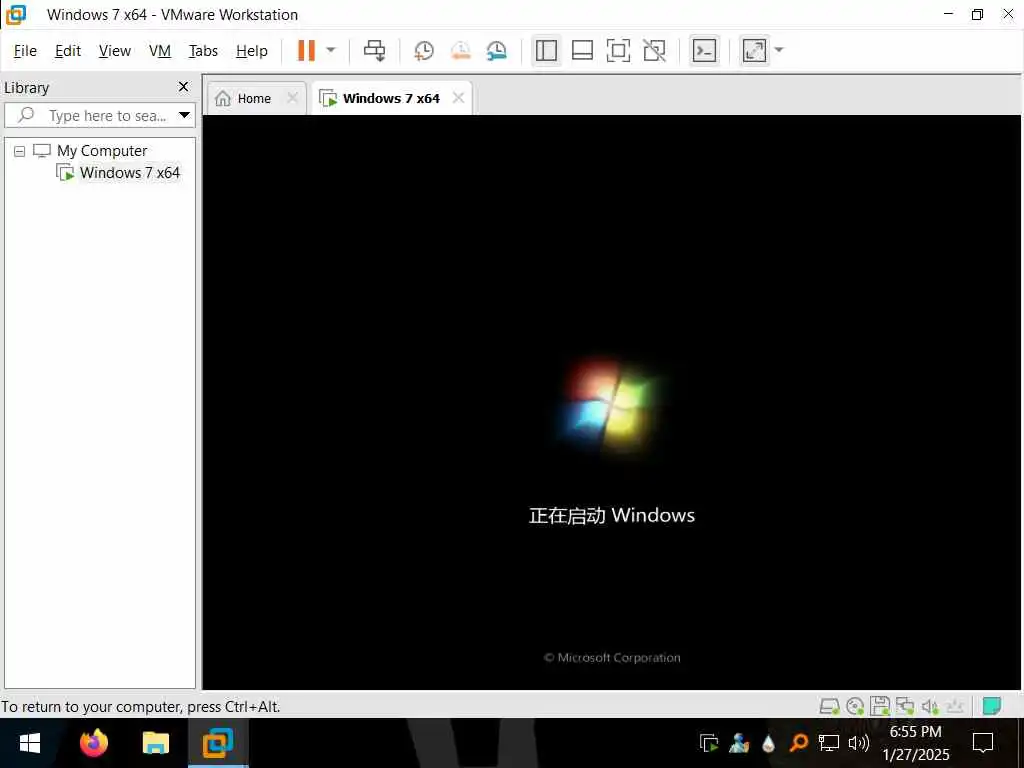Click the orange magnifier tray icon
The image size is (1024, 768).
click(x=798, y=743)
